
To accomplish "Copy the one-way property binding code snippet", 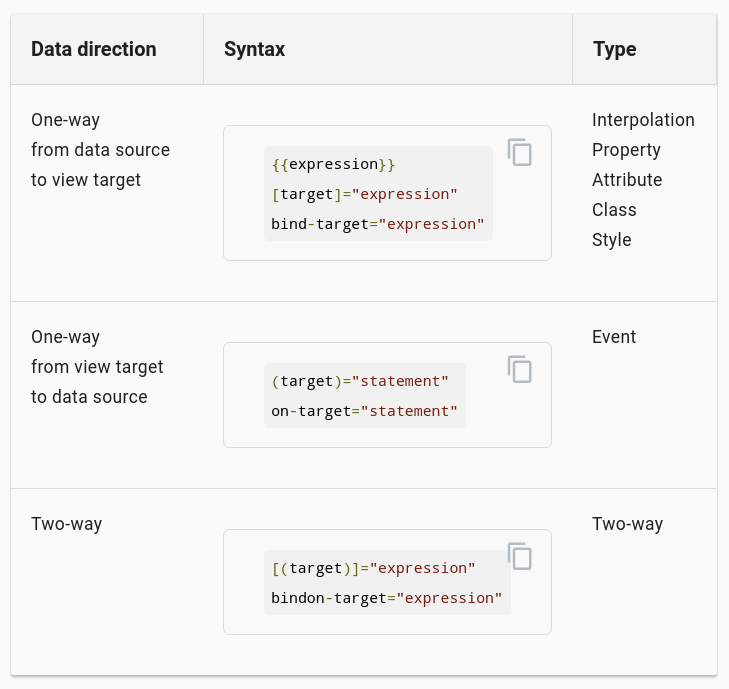I will click(x=519, y=152).
